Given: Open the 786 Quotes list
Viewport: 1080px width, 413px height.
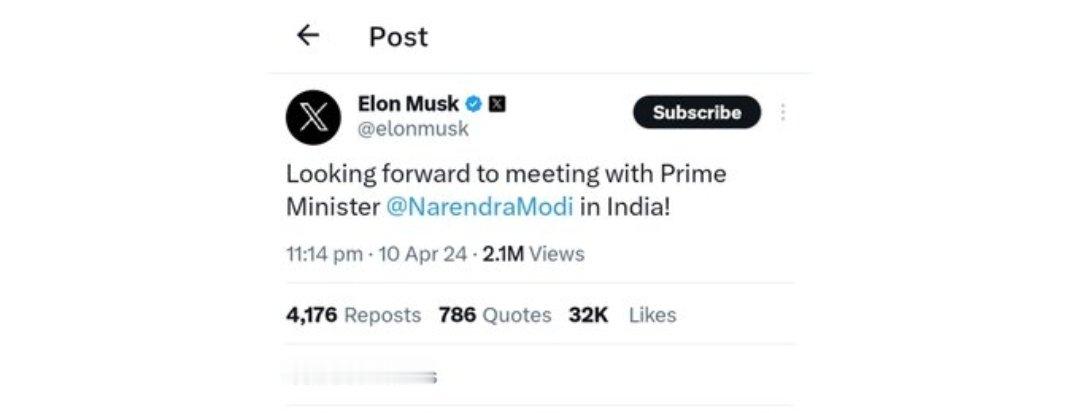Looking at the screenshot, I should coord(495,315).
